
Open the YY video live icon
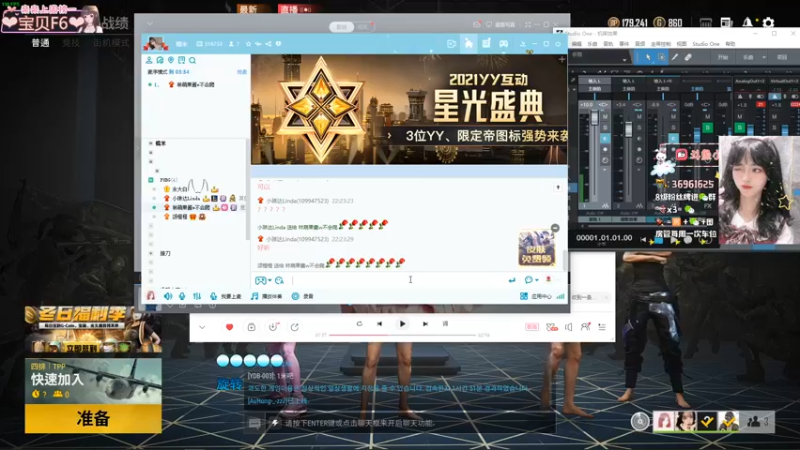[x=452, y=44]
